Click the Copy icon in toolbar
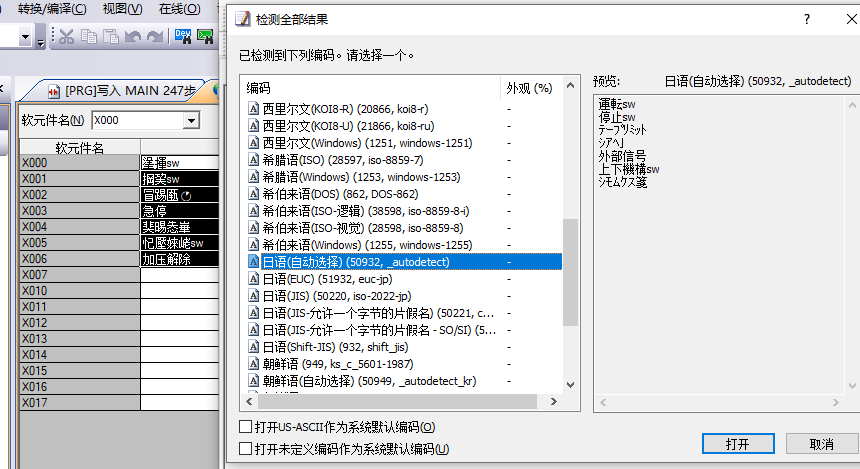 point(89,37)
